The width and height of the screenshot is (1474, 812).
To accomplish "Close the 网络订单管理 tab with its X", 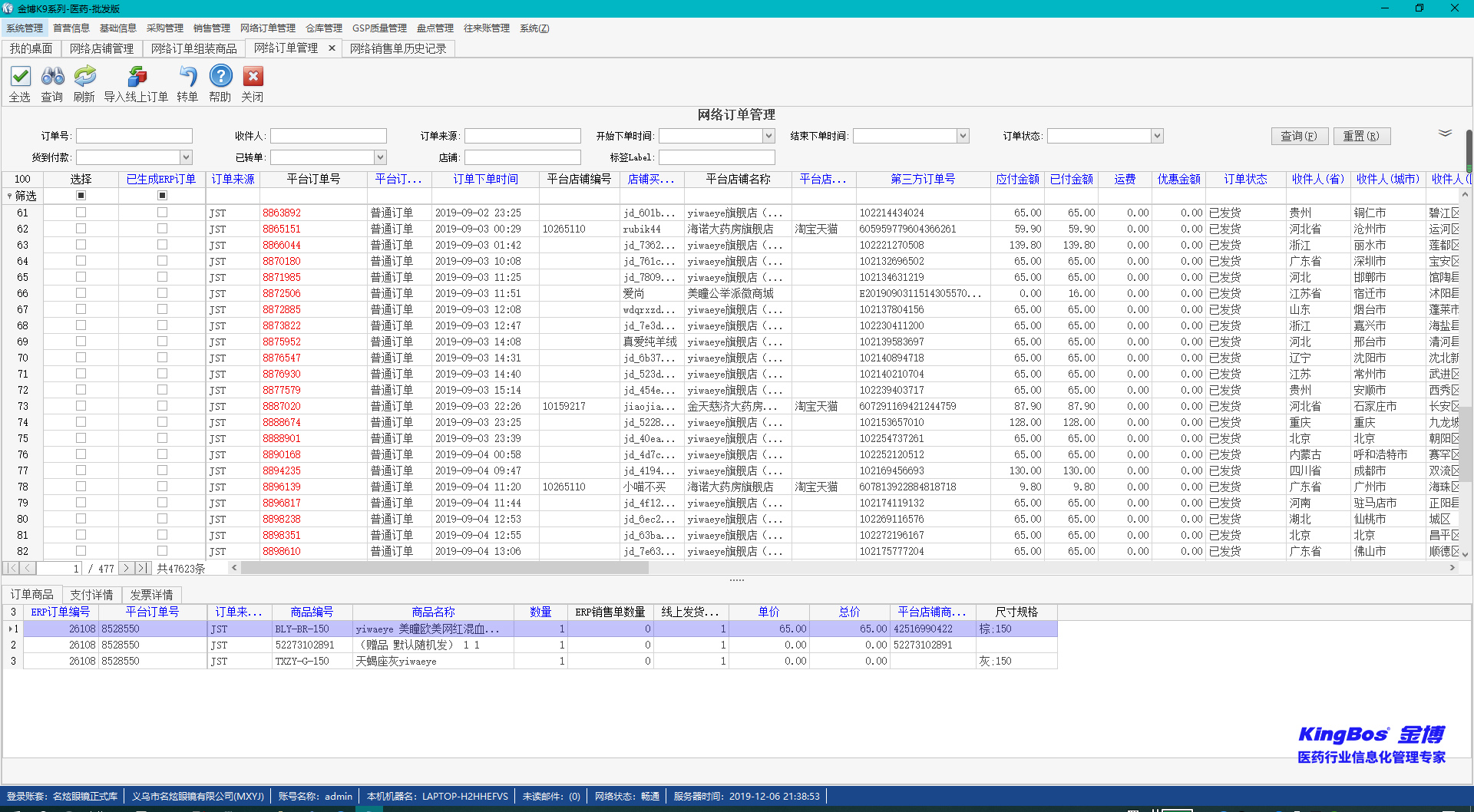I will (x=332, y=48).
